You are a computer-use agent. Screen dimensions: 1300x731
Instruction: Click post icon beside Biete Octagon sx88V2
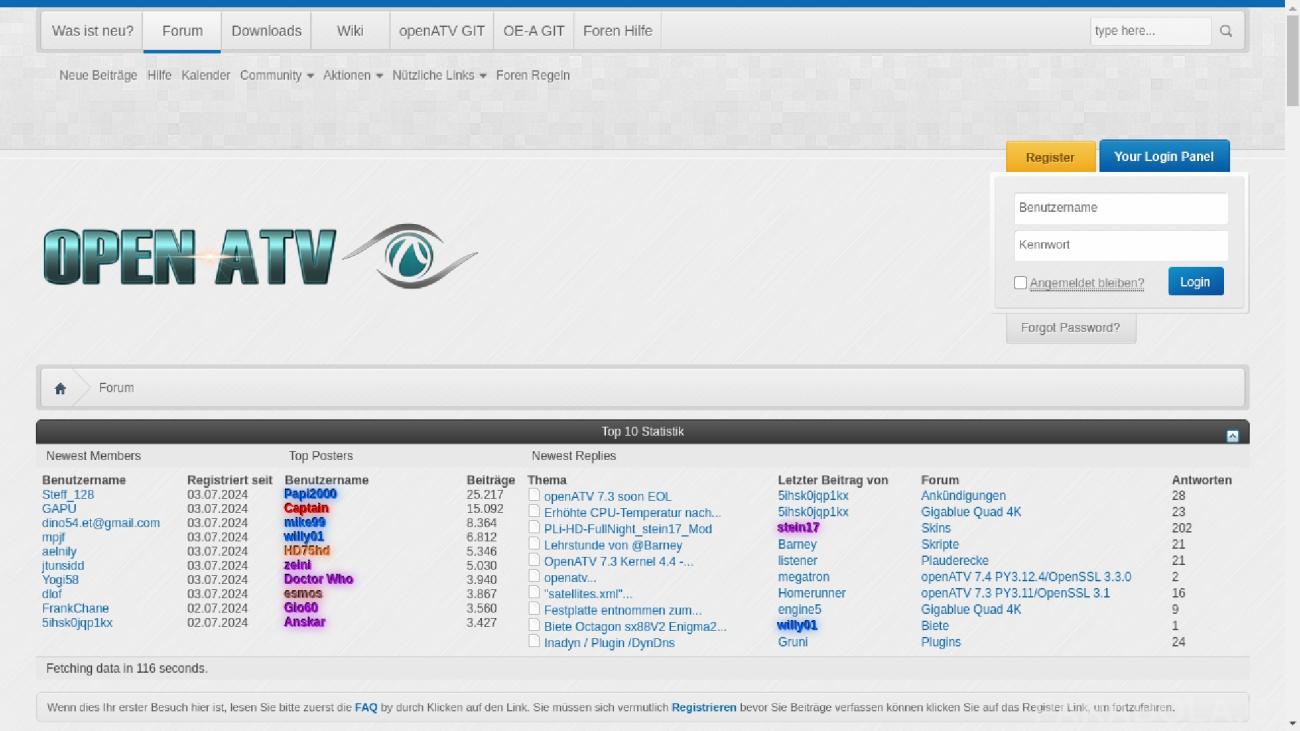[534, 625]
